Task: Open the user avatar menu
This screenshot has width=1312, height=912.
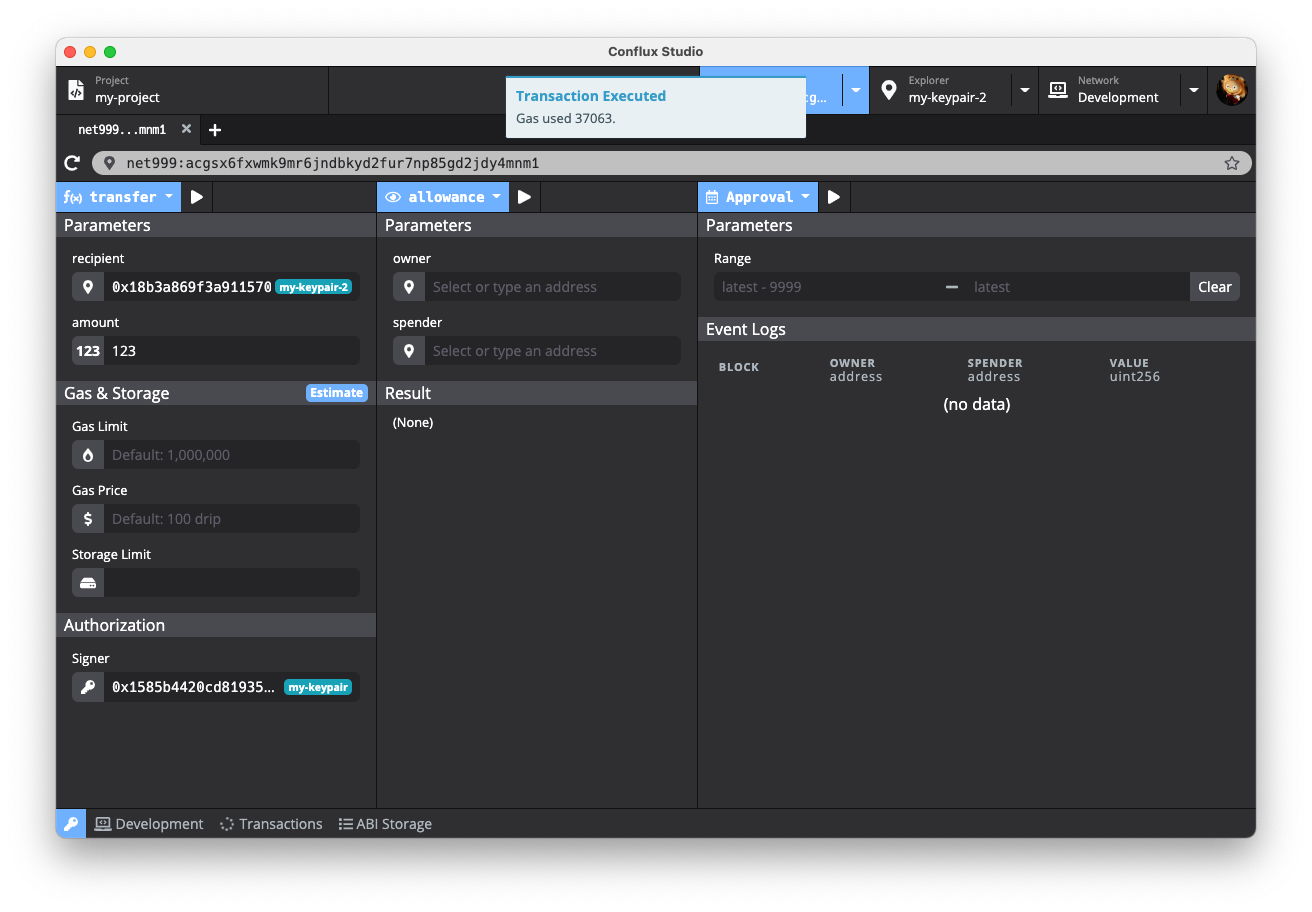Action: coord(1232,90)
